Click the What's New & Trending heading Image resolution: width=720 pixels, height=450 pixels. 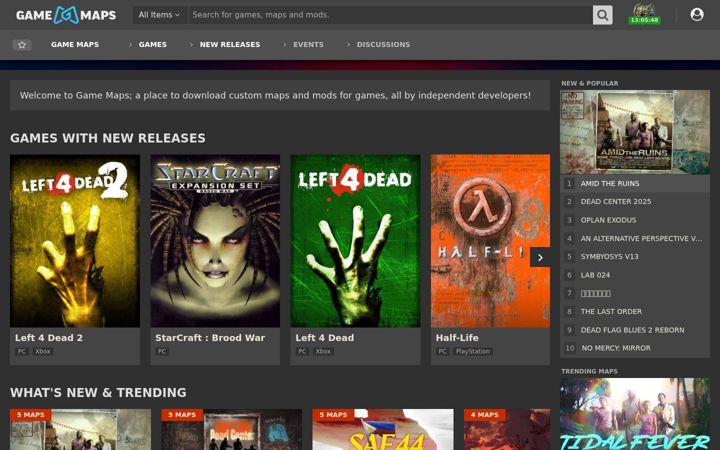point(98,393)
